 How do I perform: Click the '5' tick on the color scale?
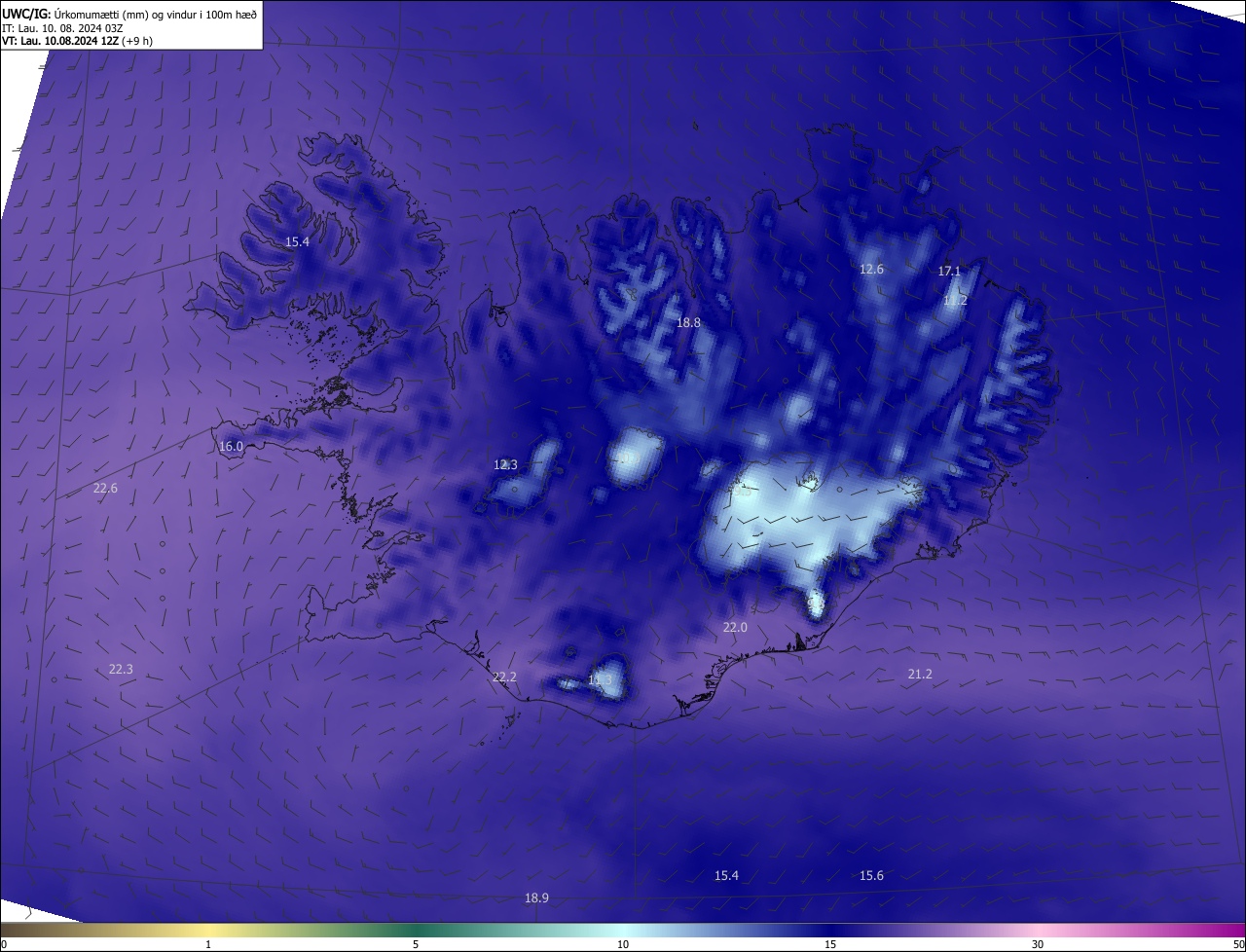pyautogui.click(x=416, y=944)
